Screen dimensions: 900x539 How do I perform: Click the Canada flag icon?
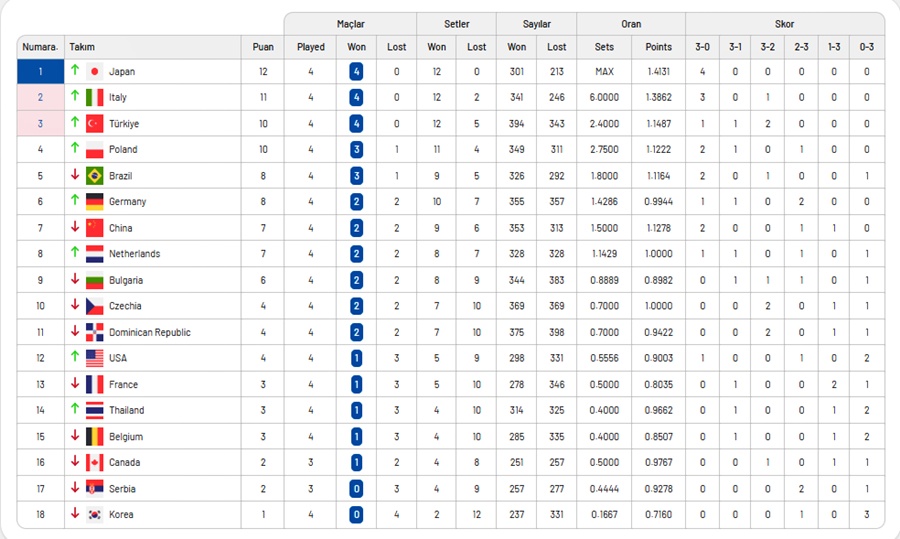[x=95, y=463]
